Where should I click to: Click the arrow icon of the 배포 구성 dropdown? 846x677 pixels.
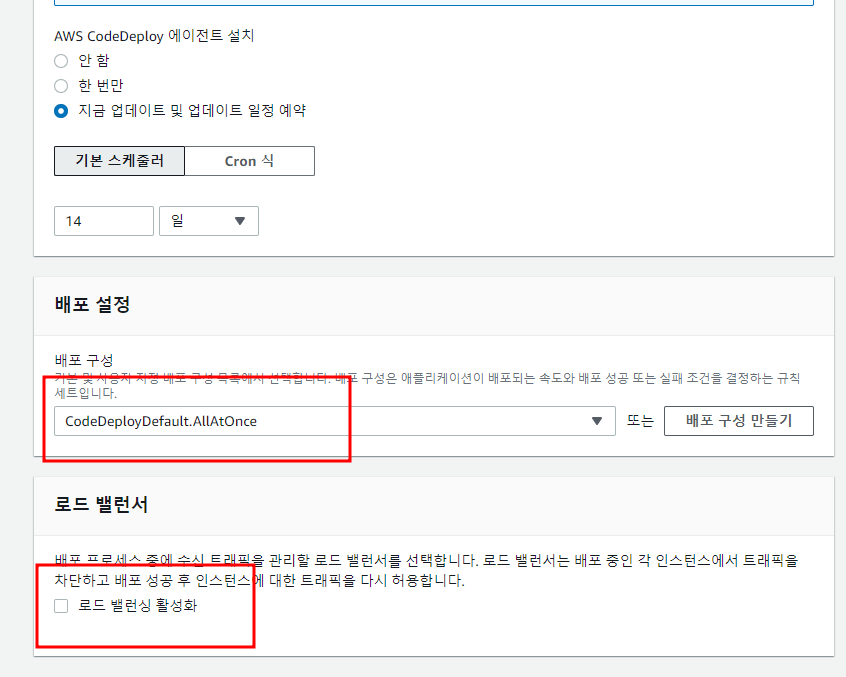click(x=597, y=421)
